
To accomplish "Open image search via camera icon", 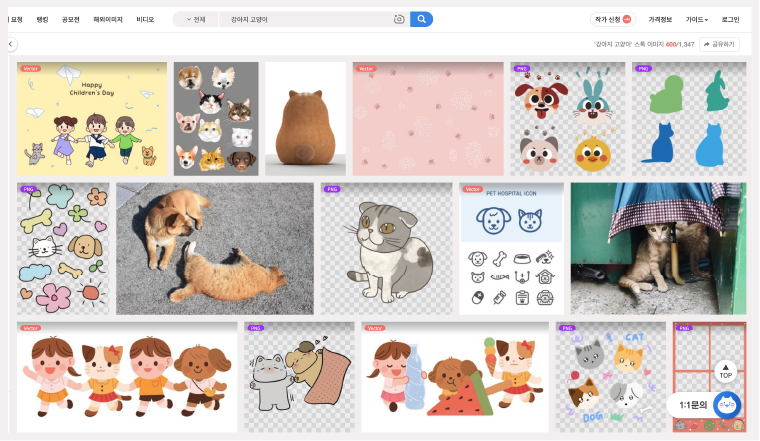I will [x=399, y=19].
